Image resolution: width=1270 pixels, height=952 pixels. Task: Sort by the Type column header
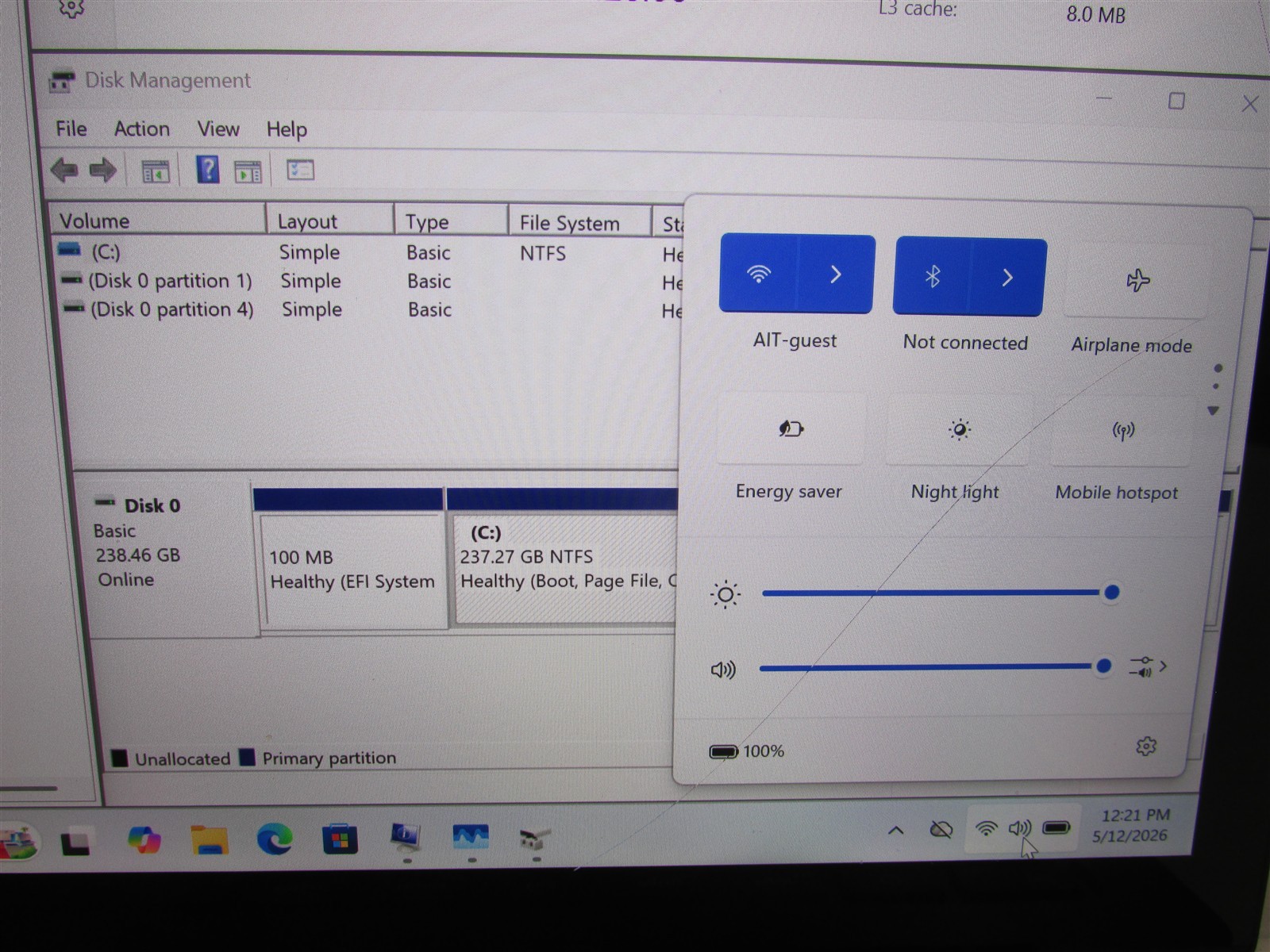pyautogui.click(x=451, y=222)
